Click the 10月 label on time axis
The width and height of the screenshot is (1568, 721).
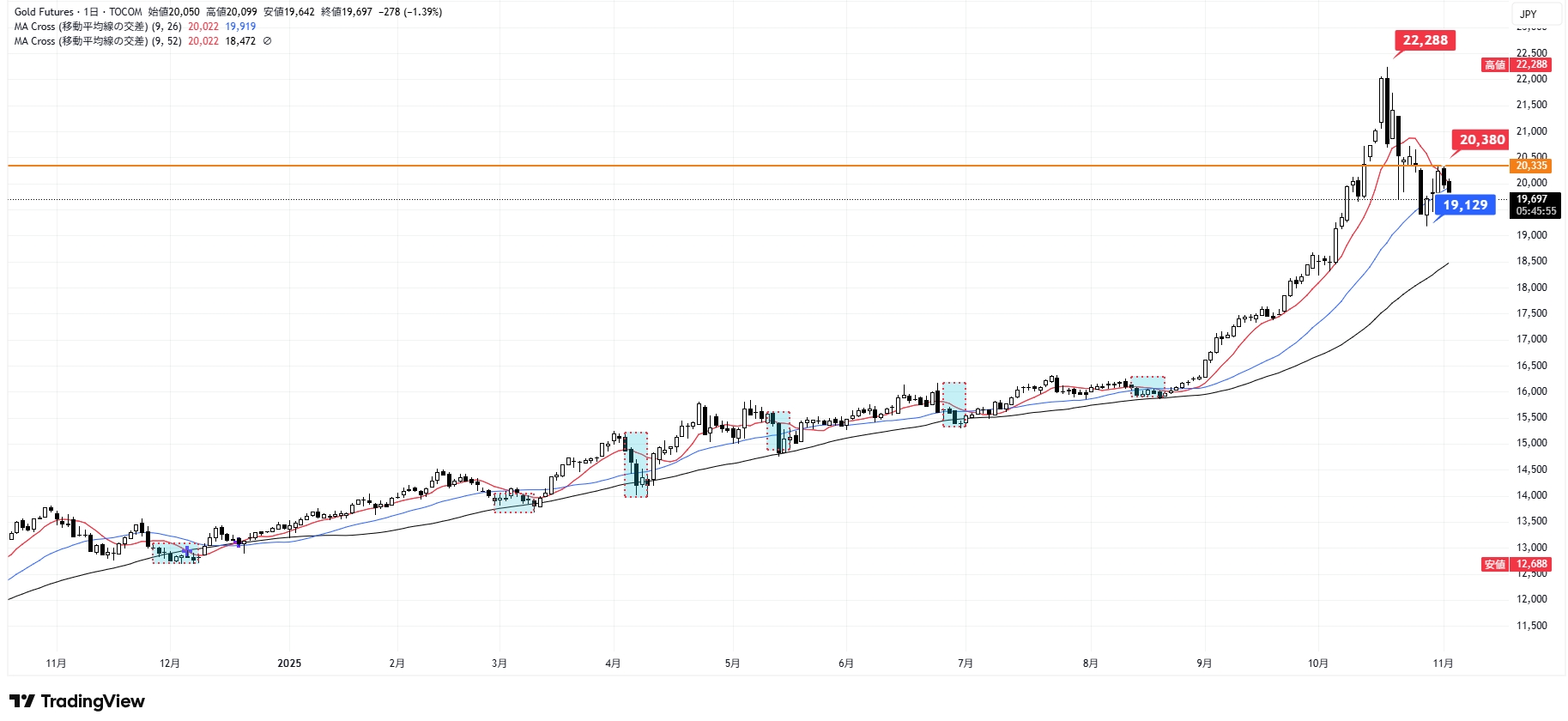coord(1318,663)
